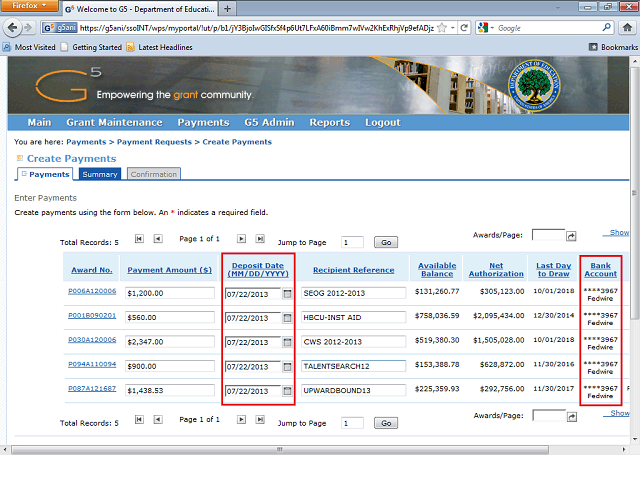The height and width of the screenshot is (480, 640).
Task: Switch to the Summary tab
Action: 100,174
